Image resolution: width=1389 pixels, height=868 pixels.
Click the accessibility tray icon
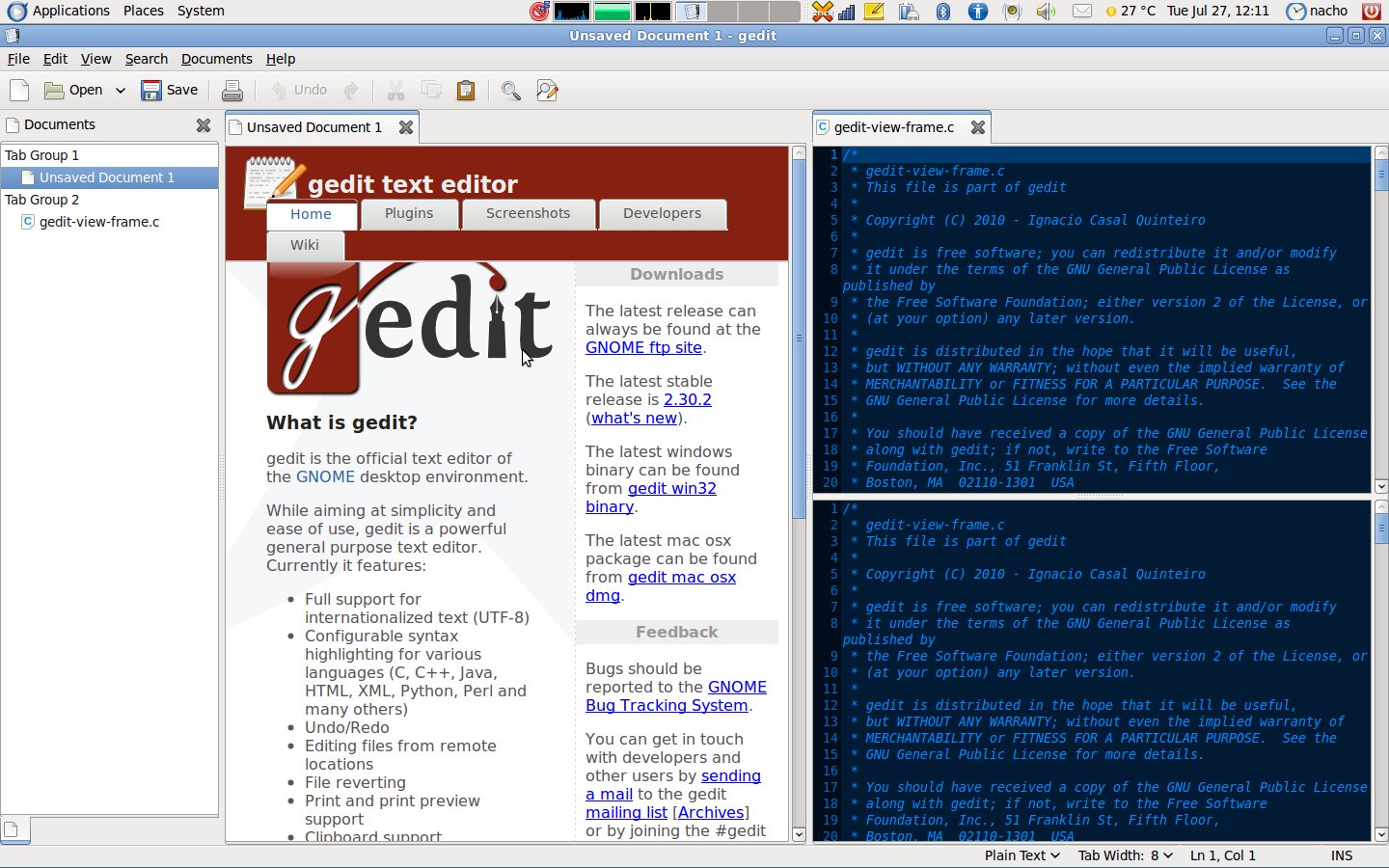[x=978, y=12]
